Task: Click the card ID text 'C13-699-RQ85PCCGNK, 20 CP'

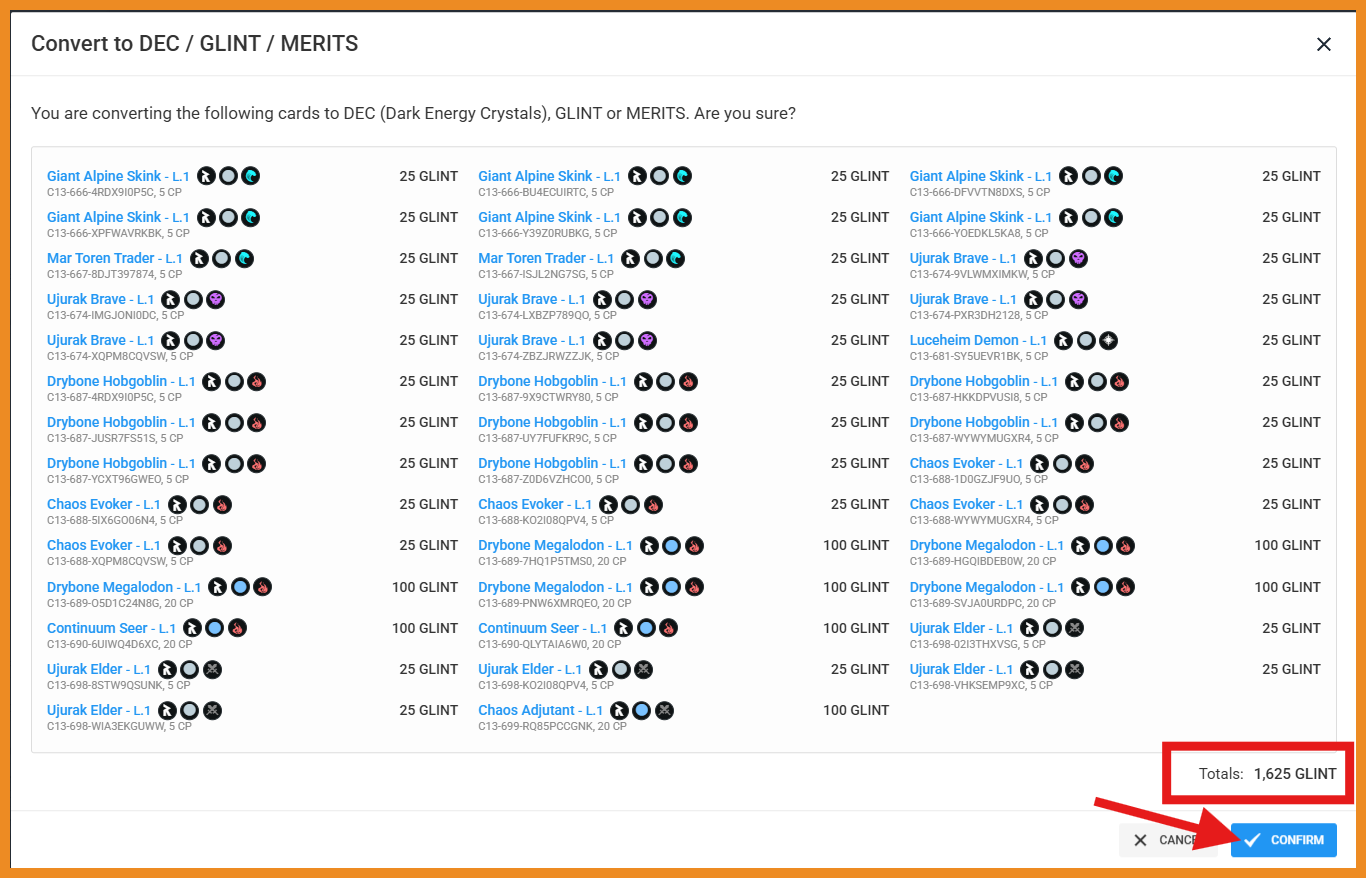Action: [x=552, y=726]
